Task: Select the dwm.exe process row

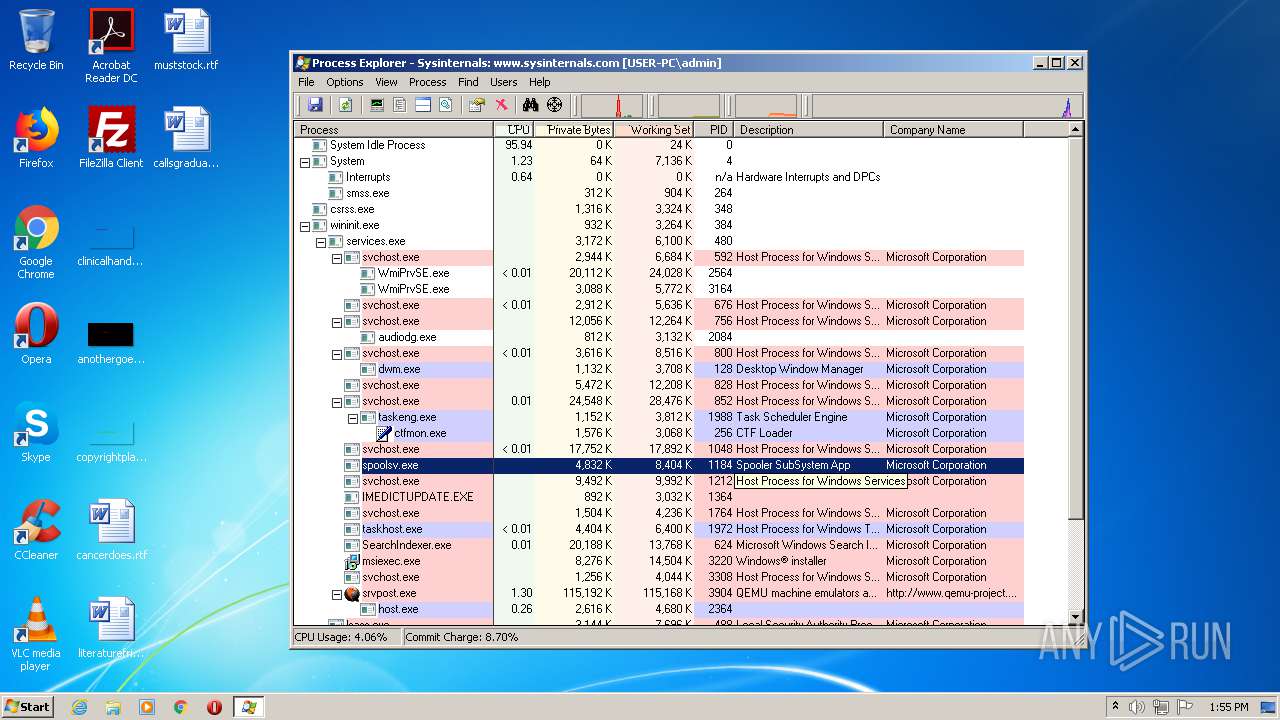Action: [659, 369]
